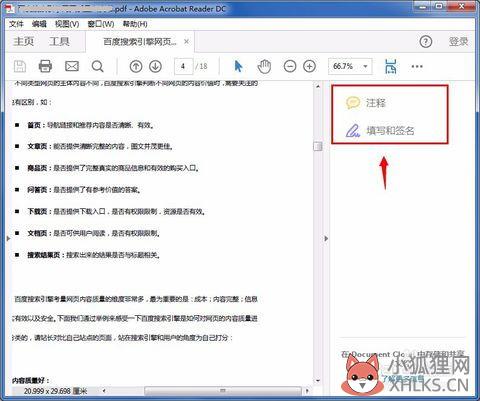Open the 填写和签名 tool
The image size is (480, 401).
coord(380,130)
